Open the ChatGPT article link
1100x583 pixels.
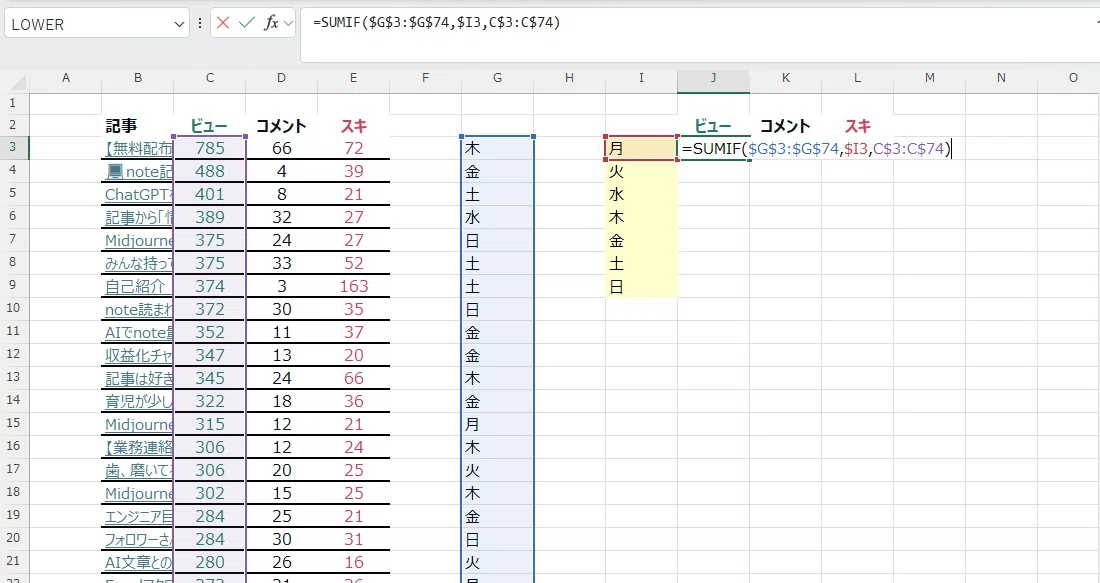click(x=138, y=194)
